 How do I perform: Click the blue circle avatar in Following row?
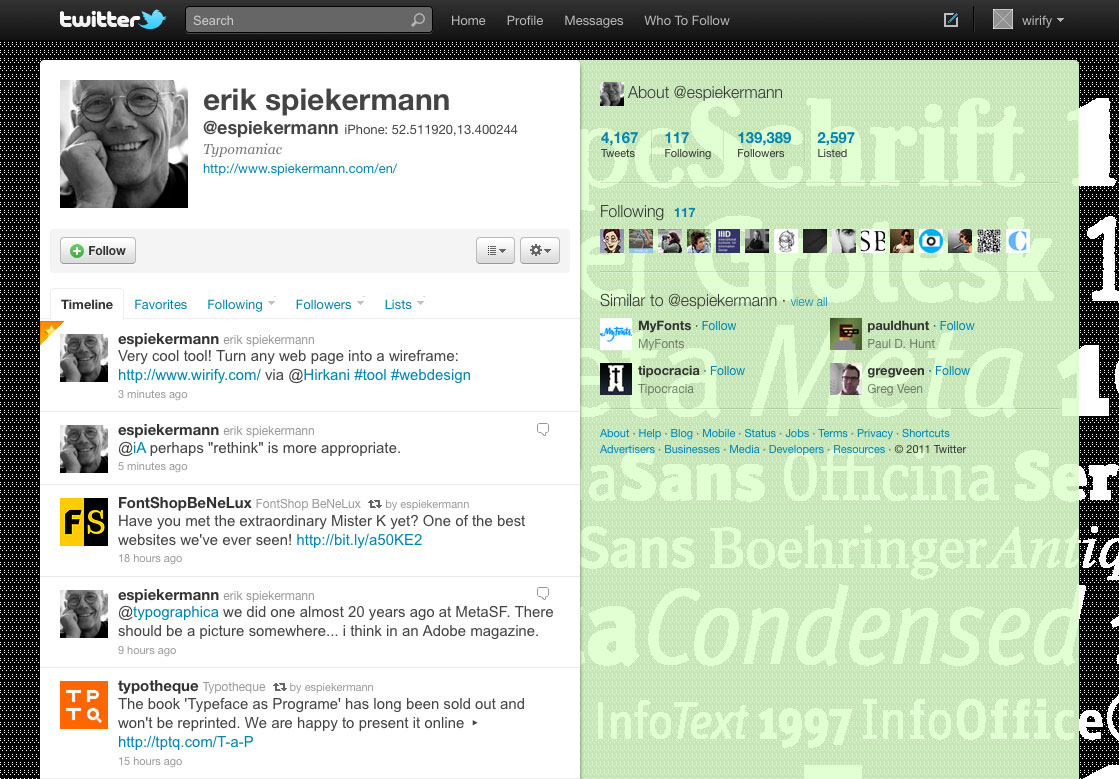931,241
